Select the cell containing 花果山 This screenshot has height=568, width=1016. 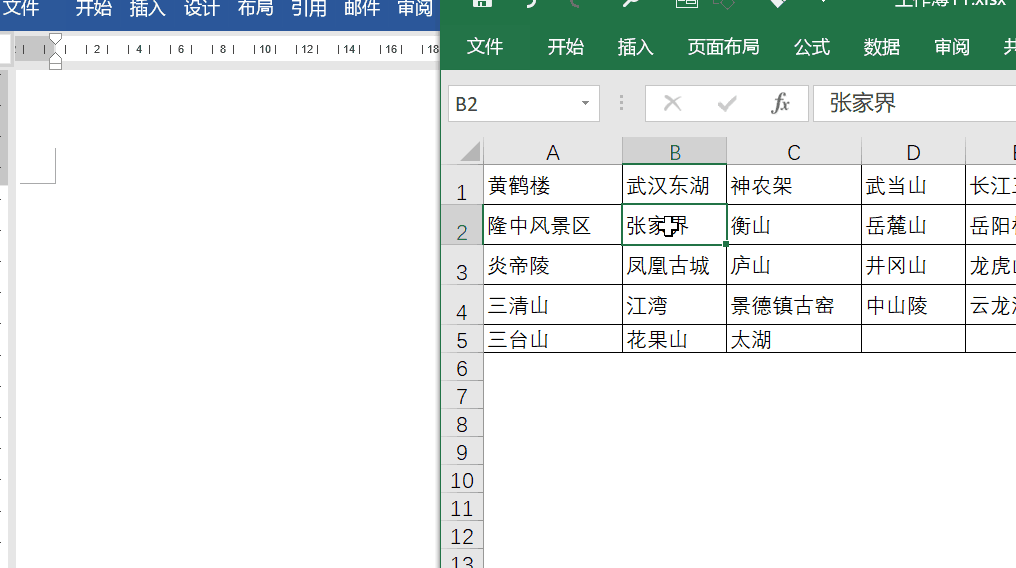675,339
